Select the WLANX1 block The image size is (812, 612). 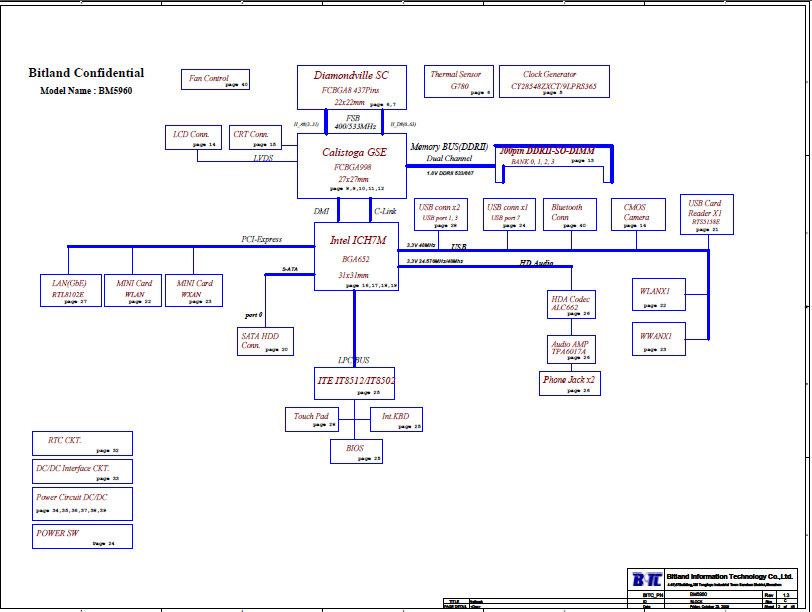pos(659,295)
